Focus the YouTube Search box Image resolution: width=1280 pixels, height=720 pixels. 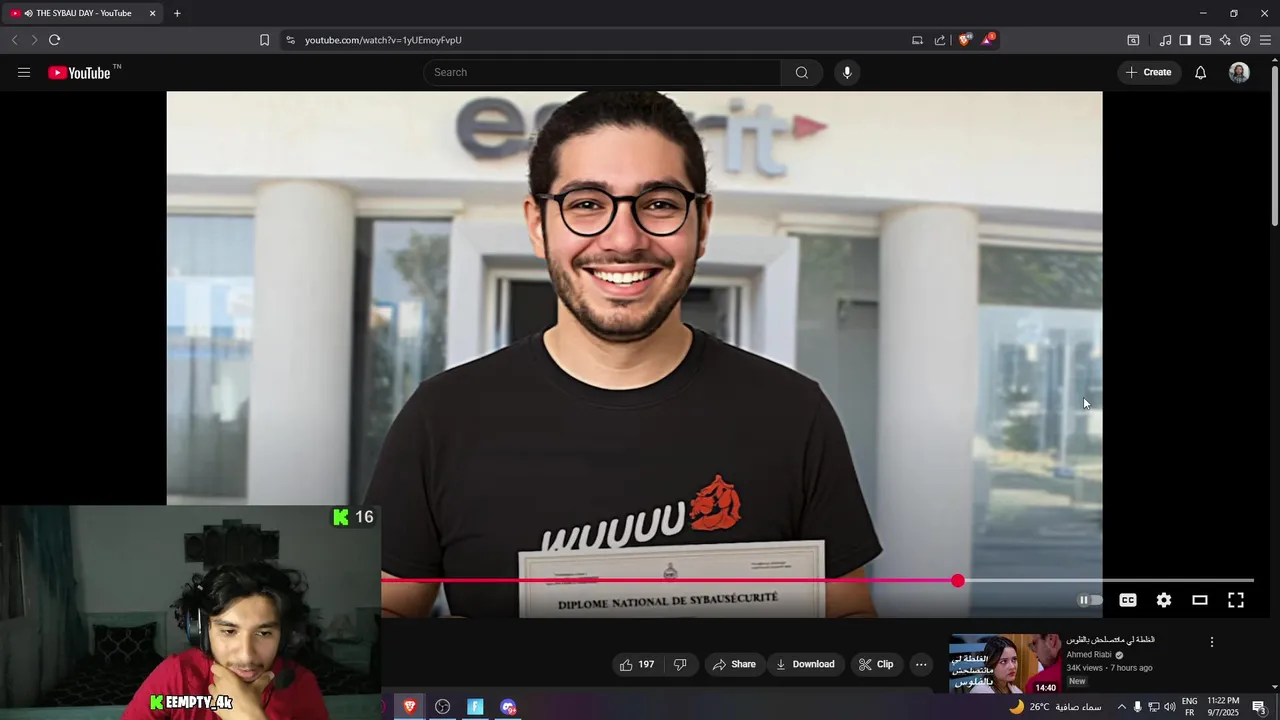pos(604,72)
